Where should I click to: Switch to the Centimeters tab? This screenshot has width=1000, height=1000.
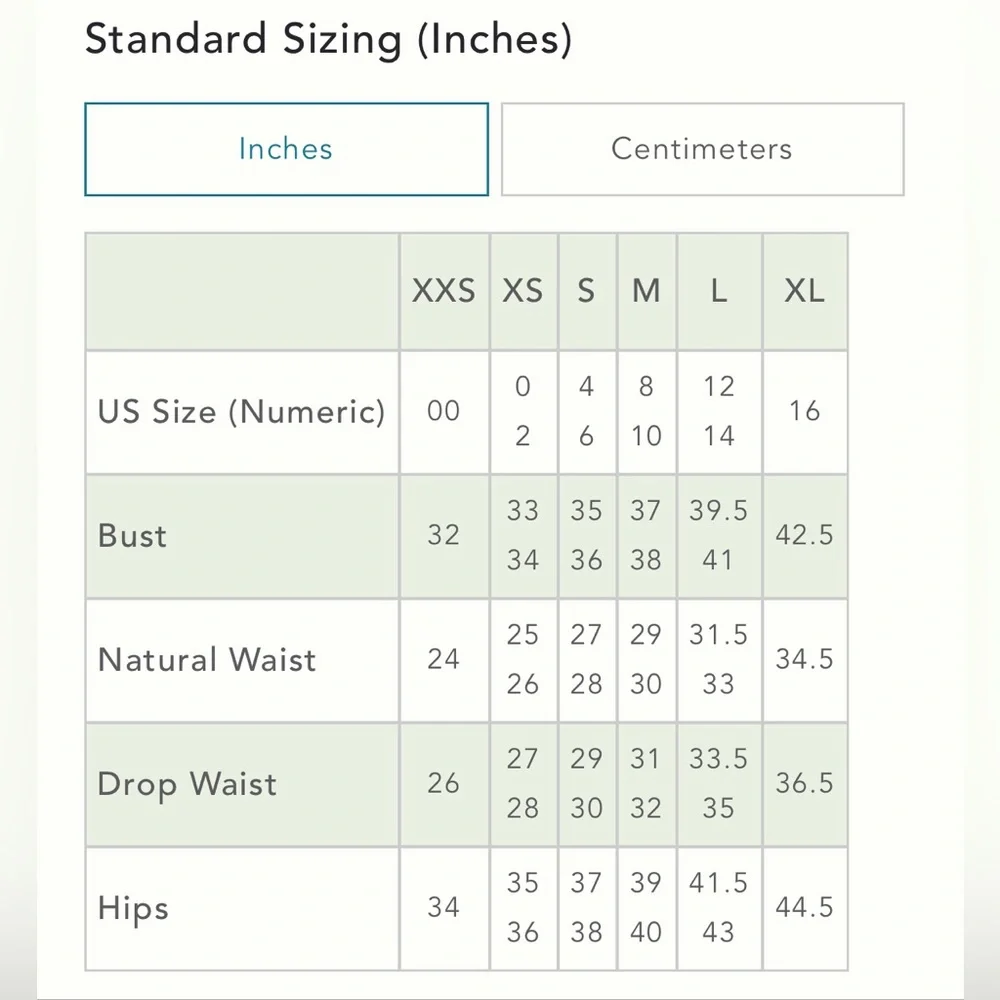(x=702, y=149)
